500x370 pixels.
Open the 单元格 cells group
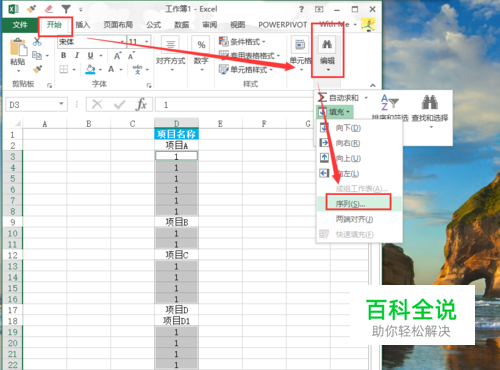pyautogui.click(x=300, y=53)
